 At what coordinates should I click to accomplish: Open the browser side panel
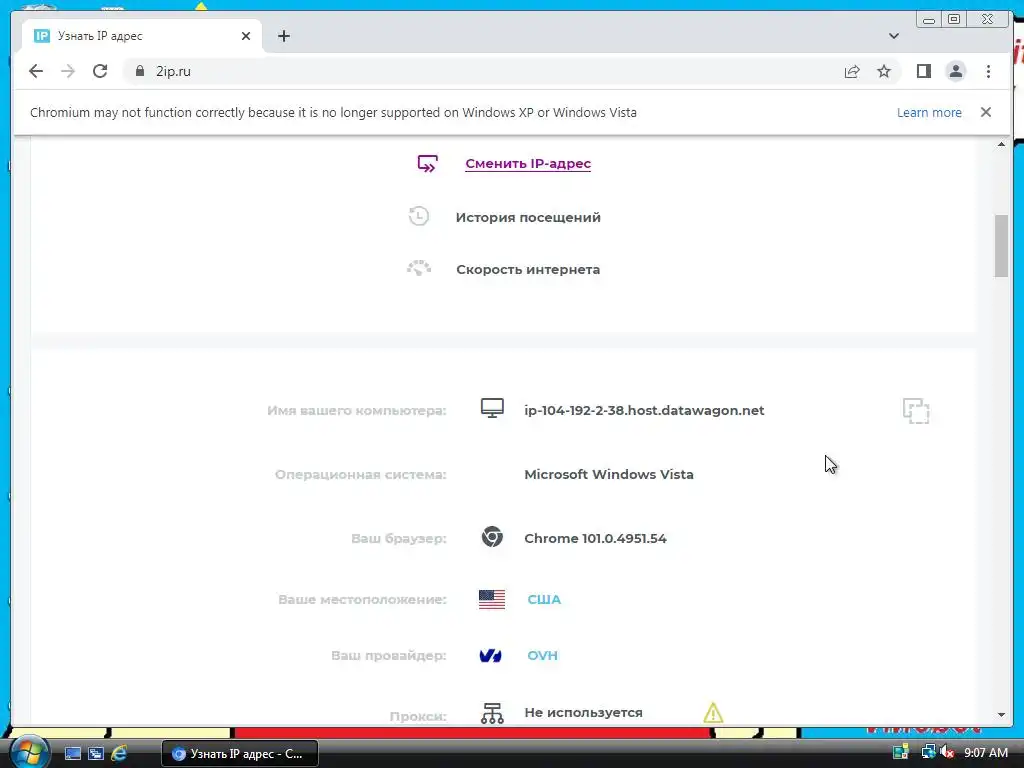[923, 71]
